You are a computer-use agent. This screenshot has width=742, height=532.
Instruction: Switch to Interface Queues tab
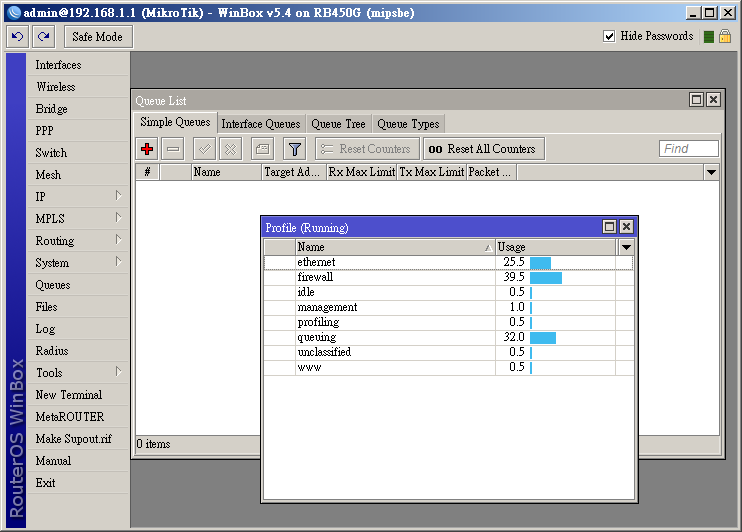[261, 124]
